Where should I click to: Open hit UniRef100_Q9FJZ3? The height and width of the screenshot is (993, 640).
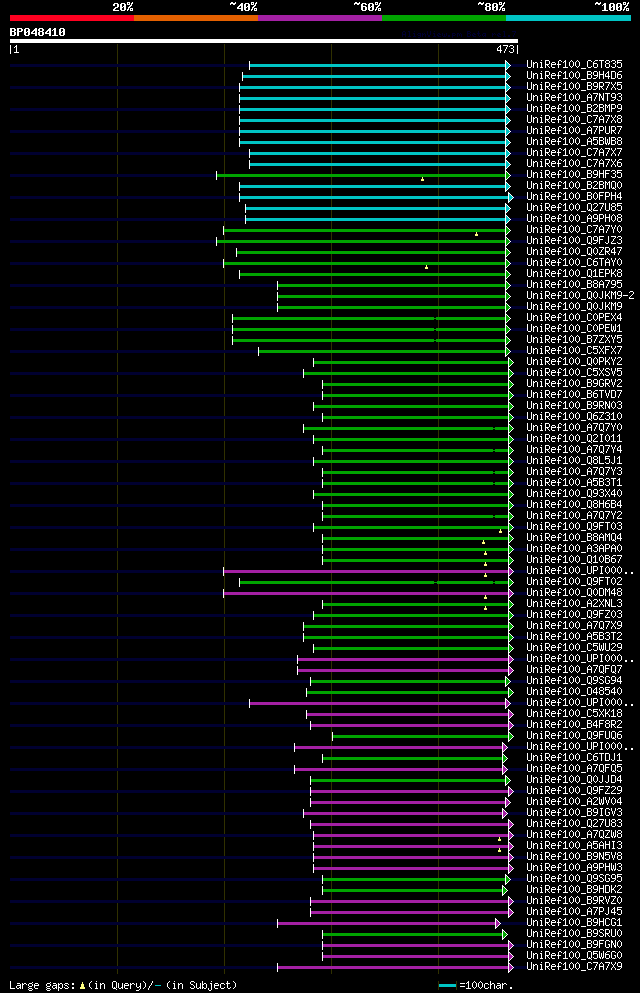click(574, 241)
